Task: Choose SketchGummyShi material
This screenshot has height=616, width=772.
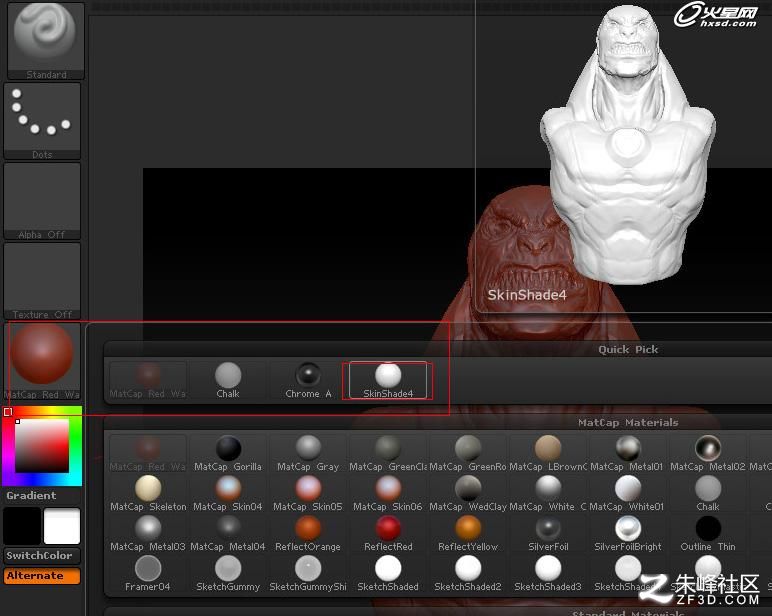Action: tap(308, 574)
